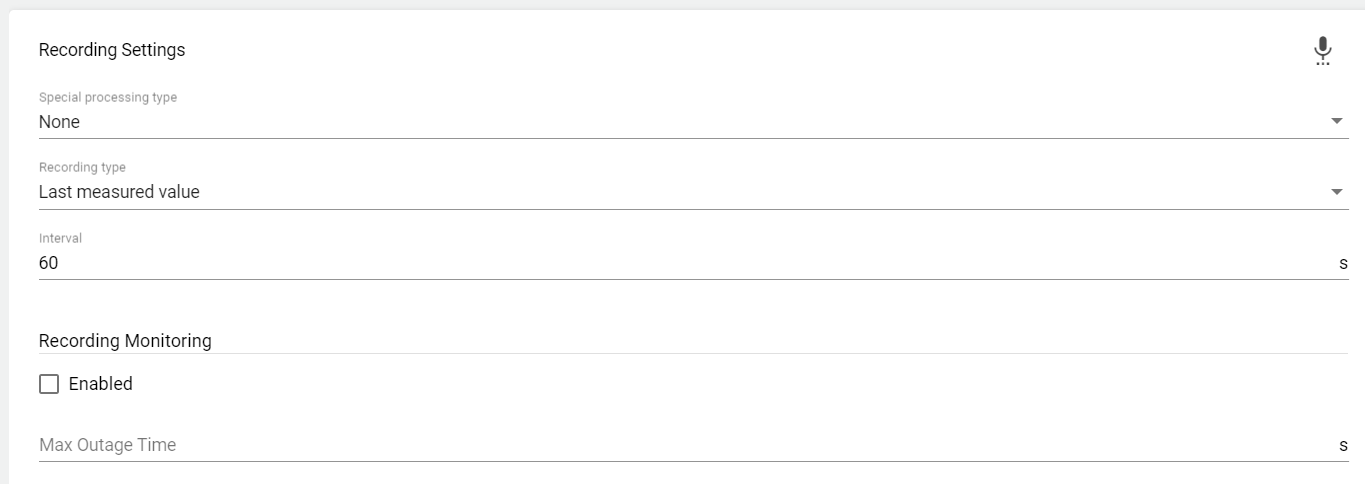Open the Special processing type dropdown arrow
The width and height of the screenshot is (1365, 484).
(1337, 121)
